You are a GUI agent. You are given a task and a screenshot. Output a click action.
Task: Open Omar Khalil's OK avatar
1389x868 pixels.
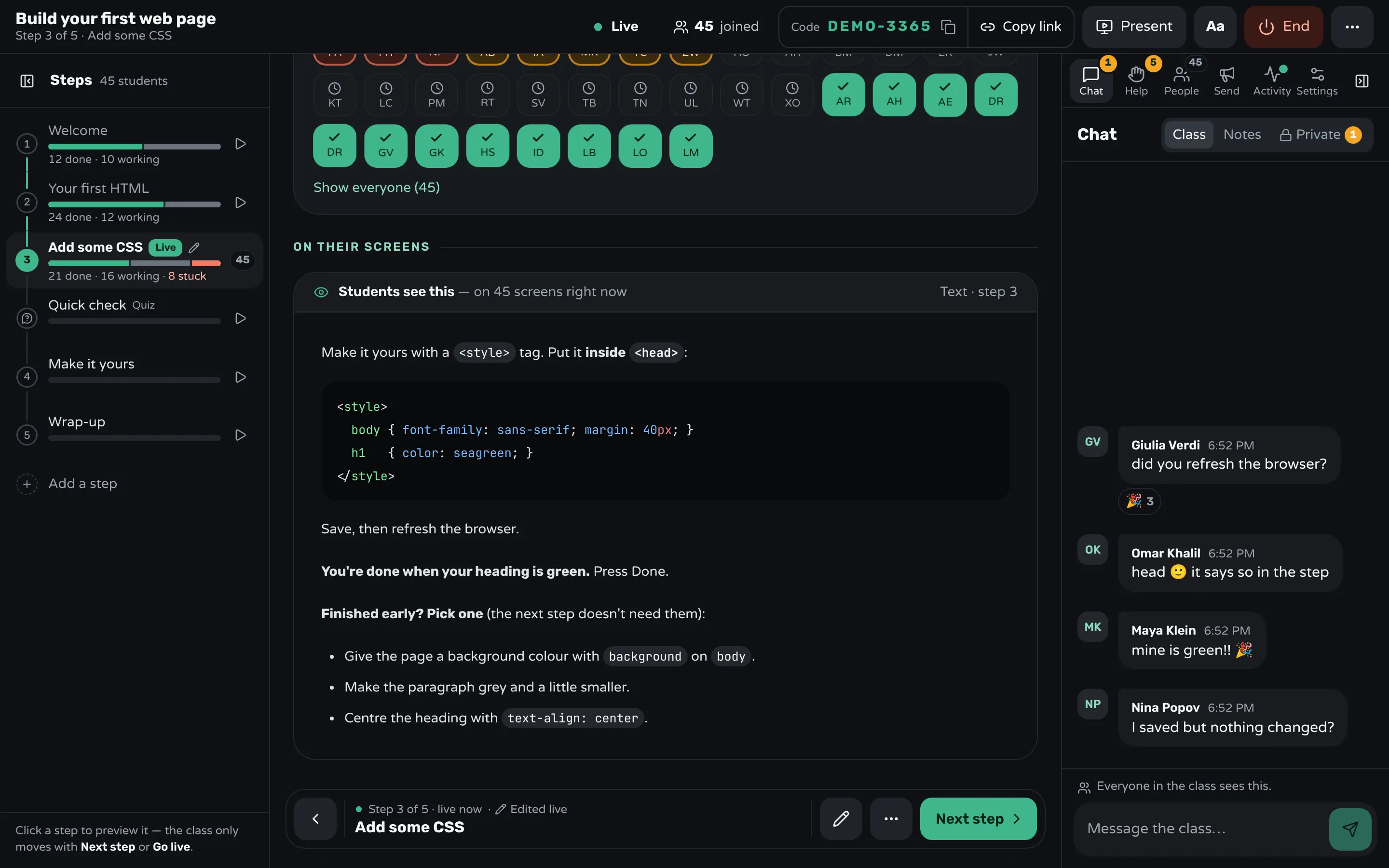click(x=1092, y=550)
